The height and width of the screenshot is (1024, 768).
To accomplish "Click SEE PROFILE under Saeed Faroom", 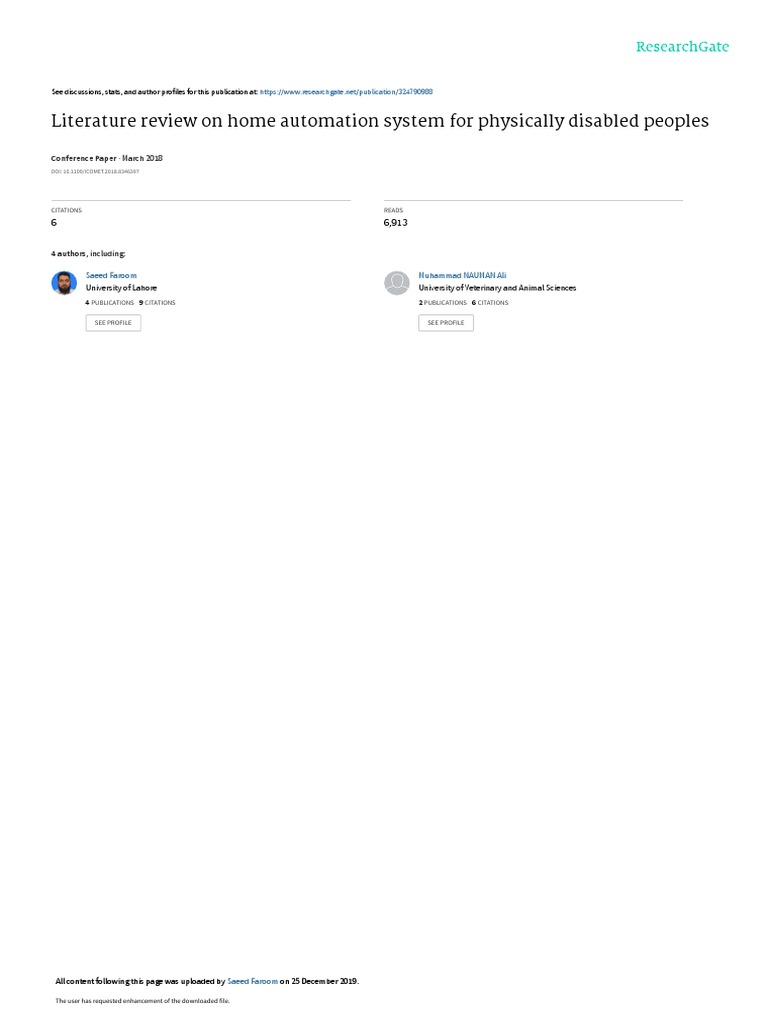I will pos(113,323).
